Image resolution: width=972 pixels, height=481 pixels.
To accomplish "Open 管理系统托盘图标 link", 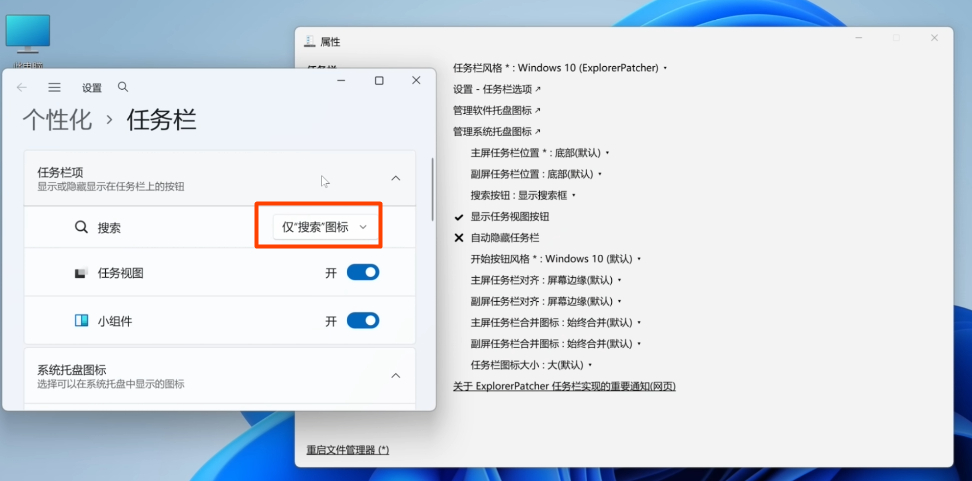I will coord(497,131).
